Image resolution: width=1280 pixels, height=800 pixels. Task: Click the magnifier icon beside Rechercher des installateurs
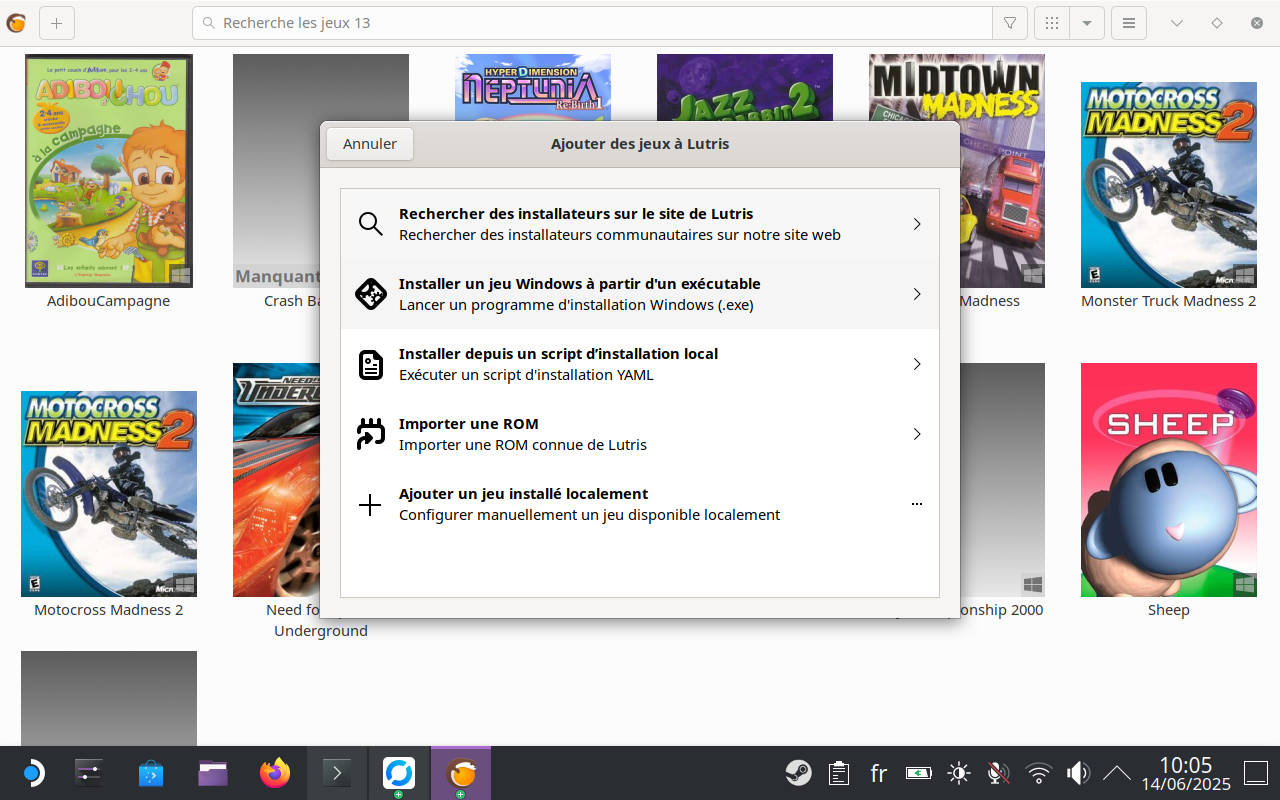[371, 224]
